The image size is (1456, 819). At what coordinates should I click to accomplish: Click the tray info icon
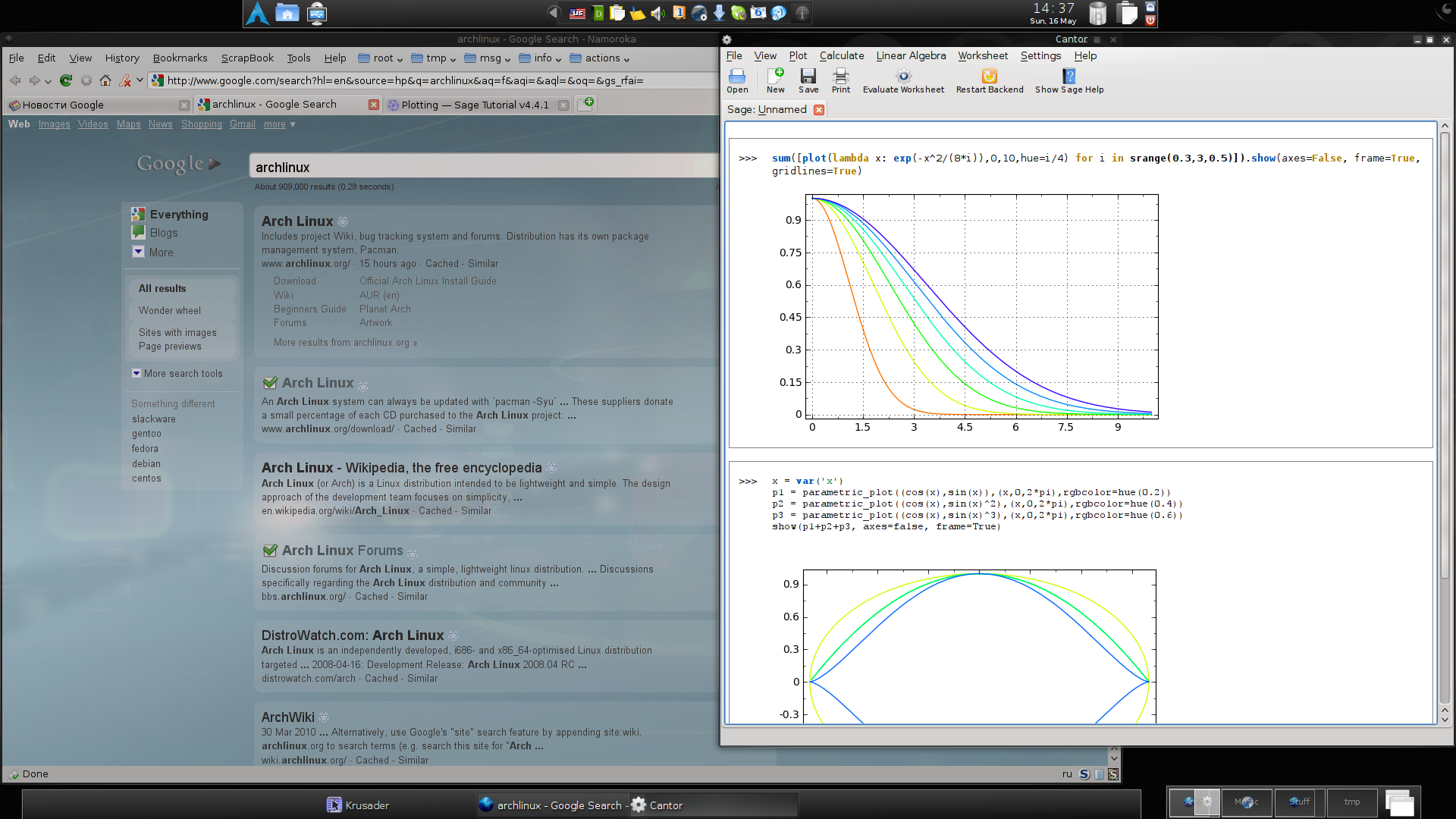[802, 13]
